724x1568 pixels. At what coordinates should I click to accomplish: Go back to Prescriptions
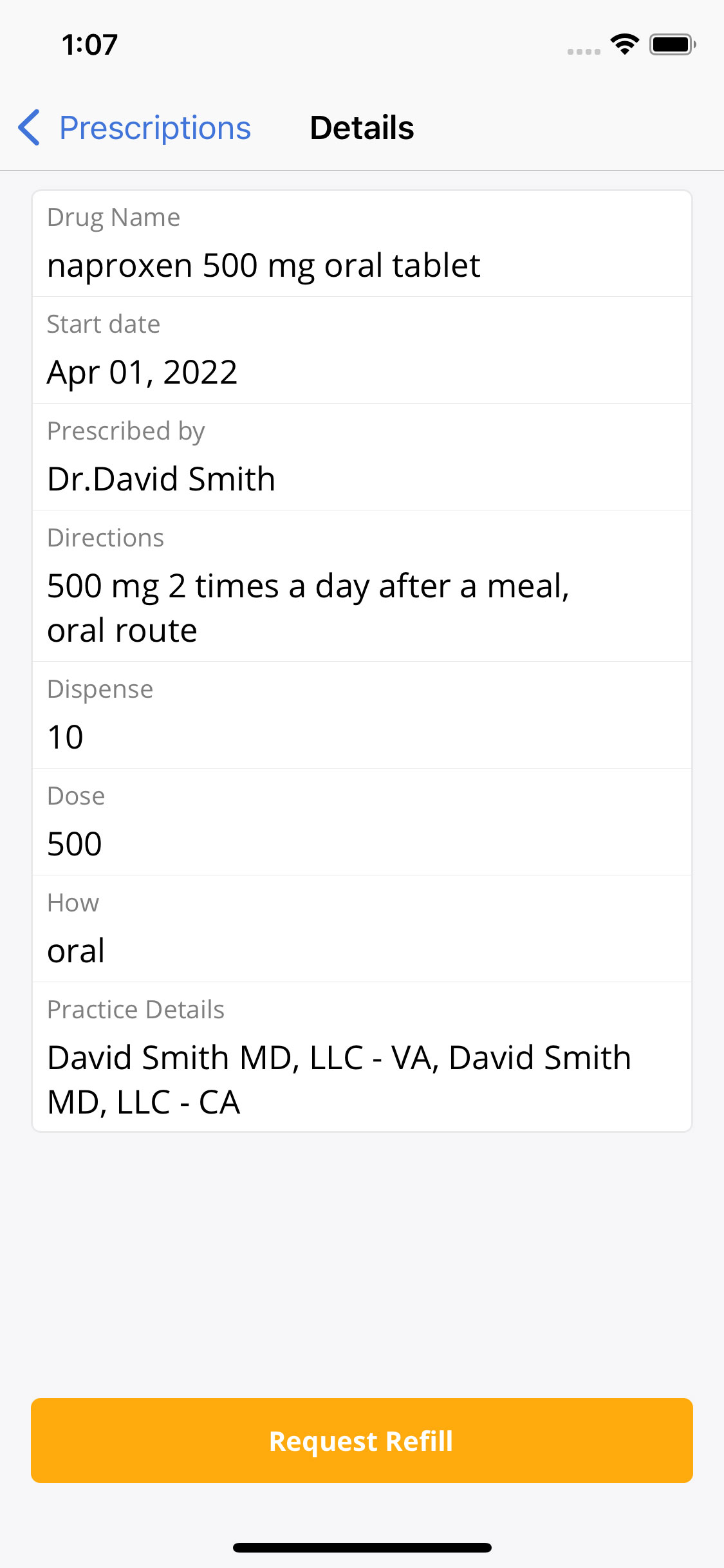(x=154, y=127)
